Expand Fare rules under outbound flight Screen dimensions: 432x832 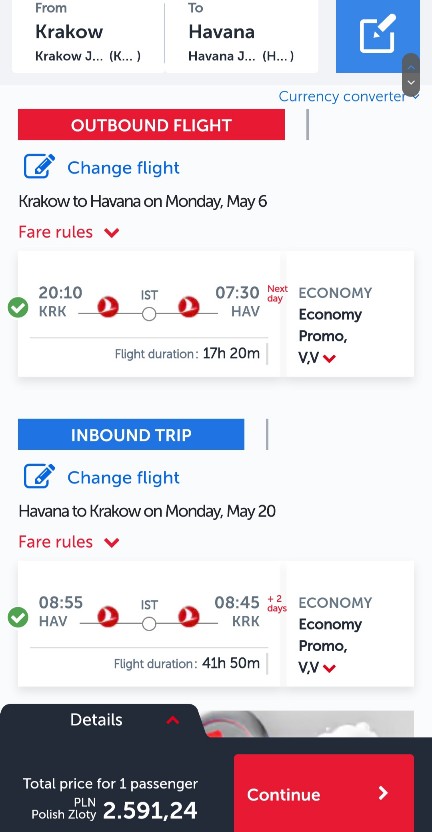coord(69,232)
